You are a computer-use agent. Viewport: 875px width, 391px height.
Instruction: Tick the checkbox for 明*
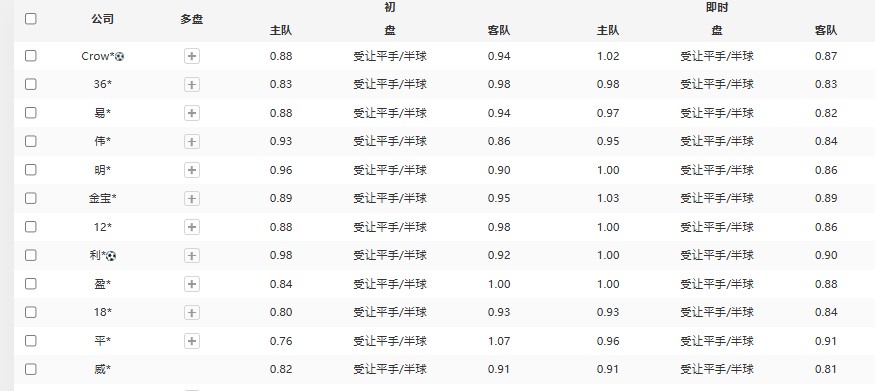[31, 170]
